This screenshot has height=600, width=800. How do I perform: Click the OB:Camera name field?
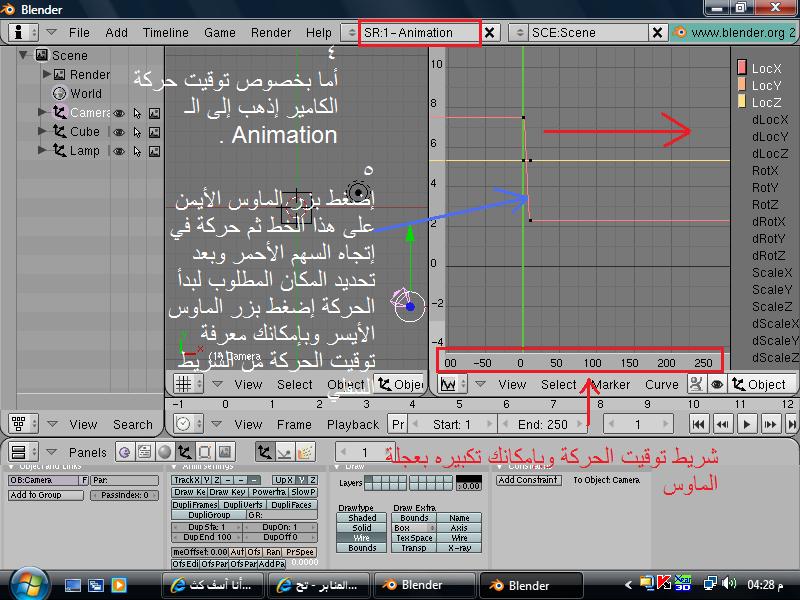click(44, 480)
